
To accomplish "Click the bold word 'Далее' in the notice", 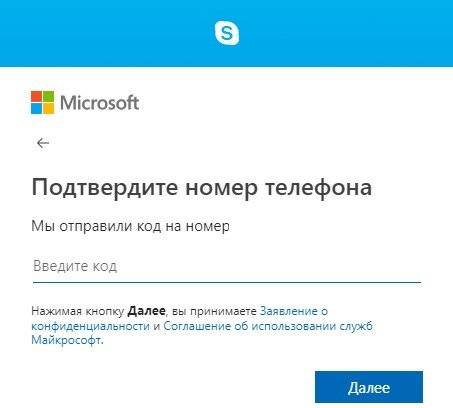I will [x=147, y=311].
